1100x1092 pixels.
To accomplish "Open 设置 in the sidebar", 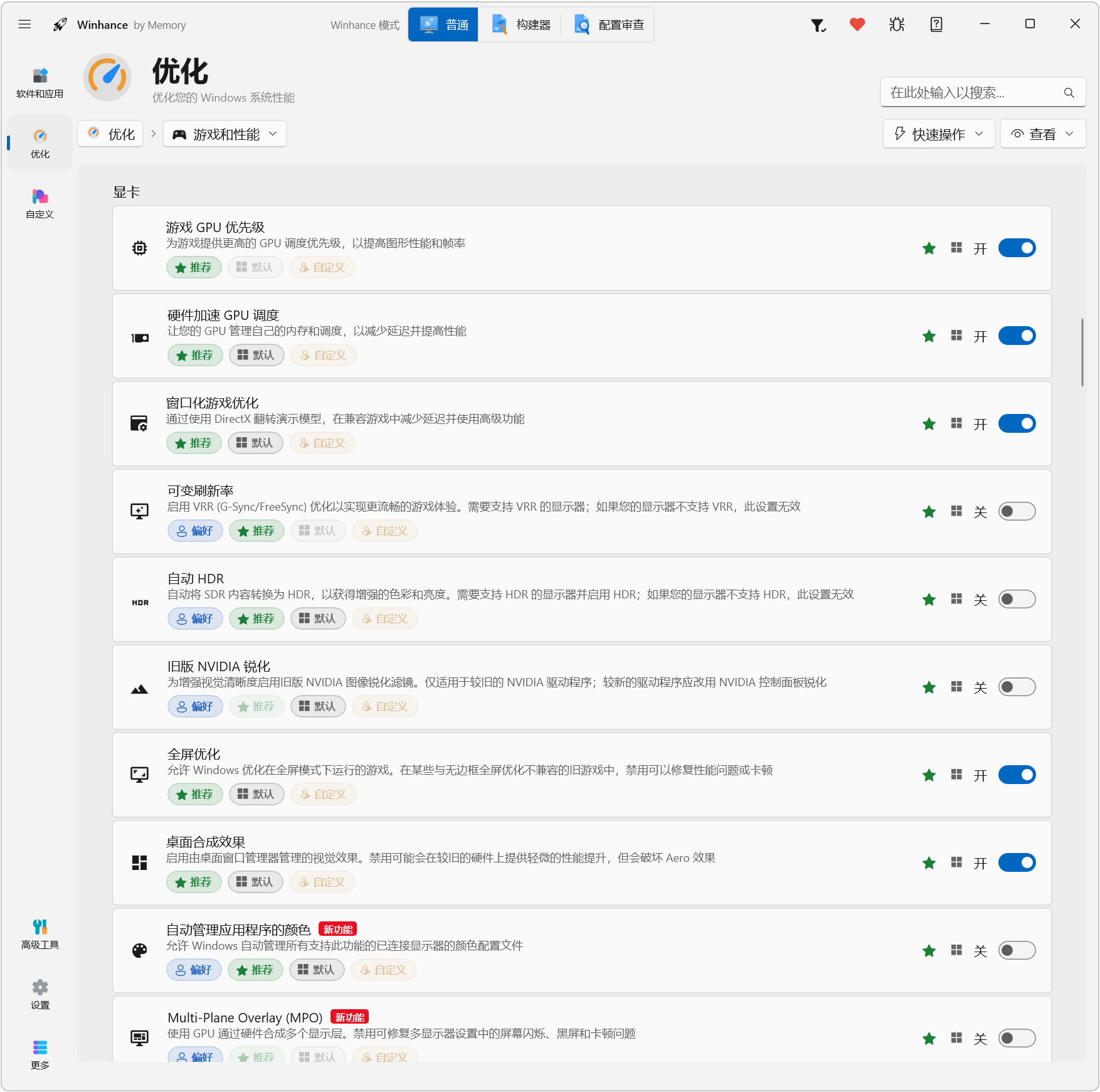I will [x=40, y=995].
